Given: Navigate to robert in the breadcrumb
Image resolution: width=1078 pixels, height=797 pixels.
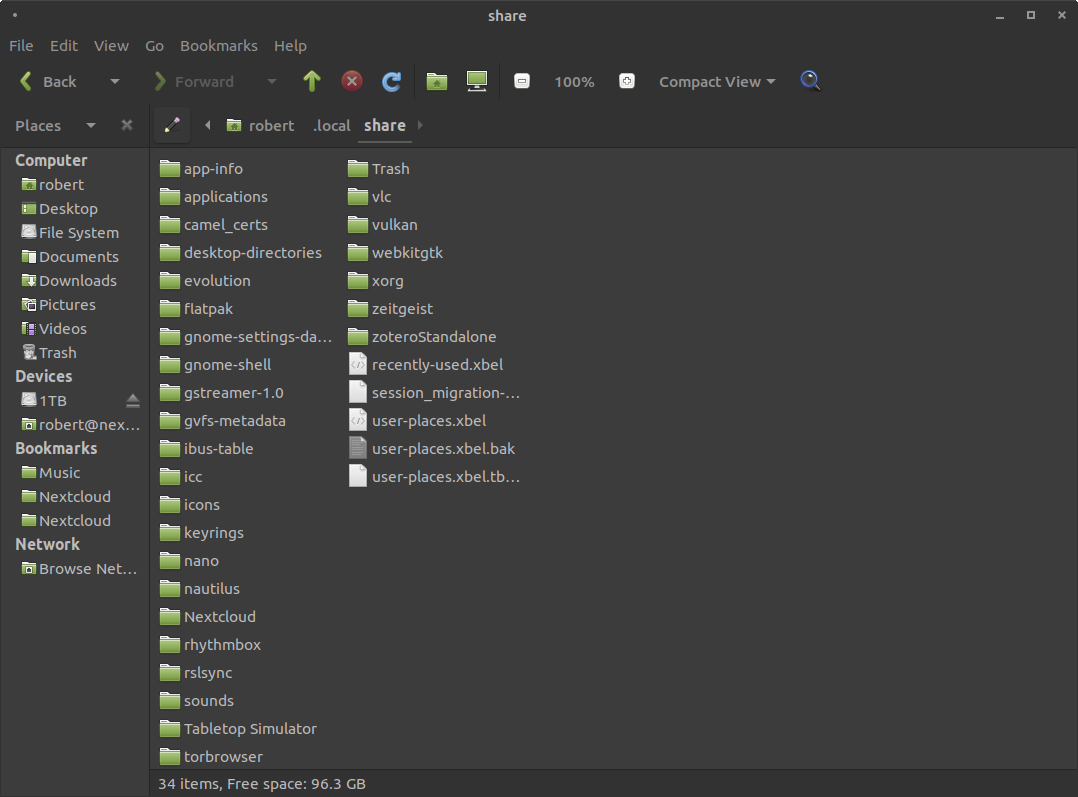Looking at the screenshot, I should [x=269, y=125].
